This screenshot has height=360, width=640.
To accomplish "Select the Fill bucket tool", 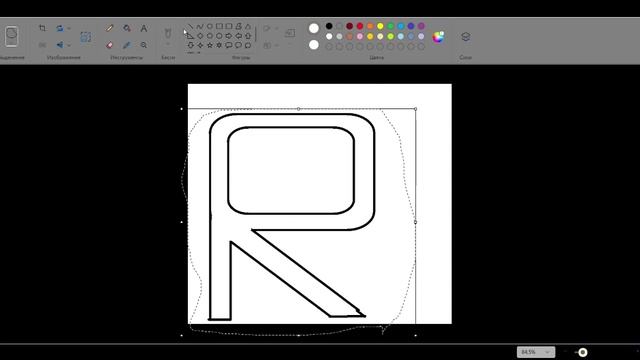I will tap(127, 28).
